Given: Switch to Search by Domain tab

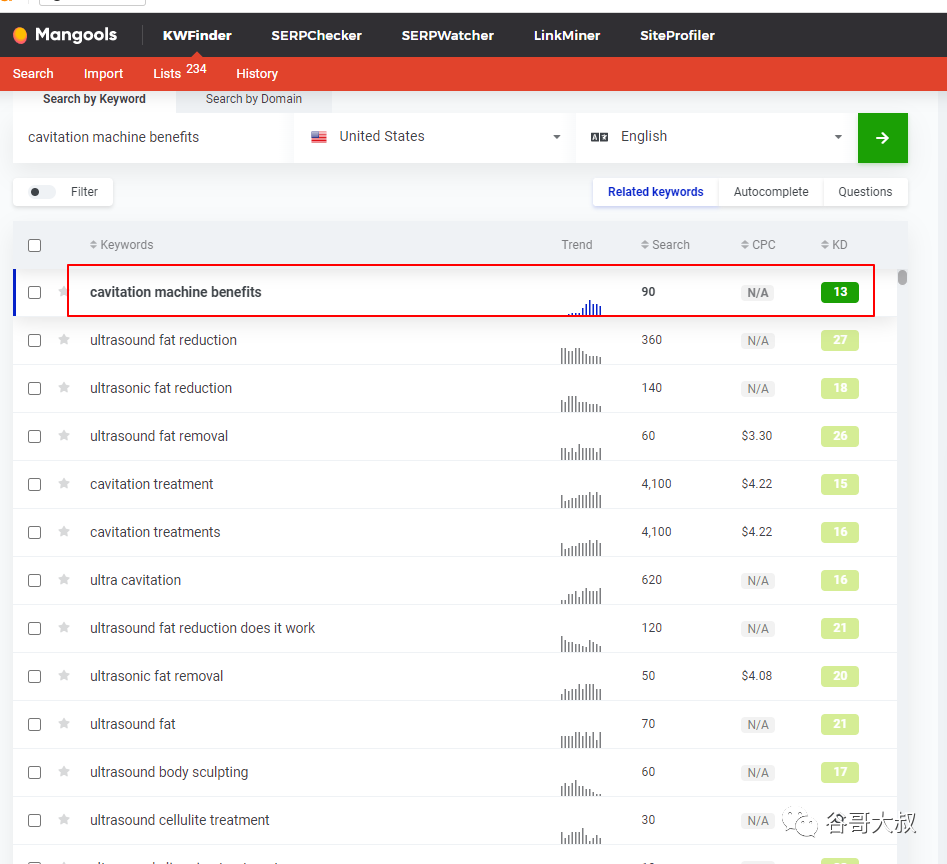Looking at the screenshot, I should pyautogui.click(x=254, y=99).
